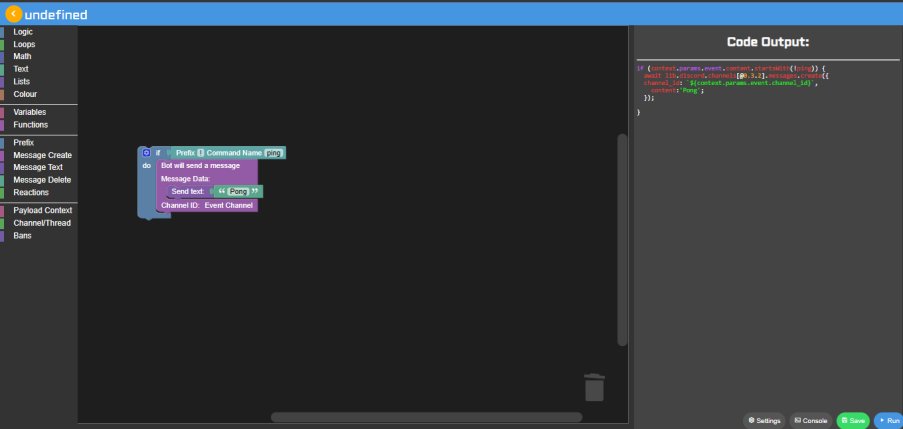Open the Message Text category
903x429 pixels.
pyautogui.click(x=38, y=168)
